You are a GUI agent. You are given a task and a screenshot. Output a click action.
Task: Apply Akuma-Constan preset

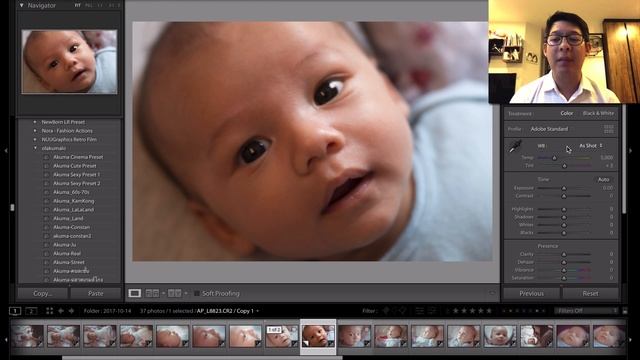click(x=71, y=227)
